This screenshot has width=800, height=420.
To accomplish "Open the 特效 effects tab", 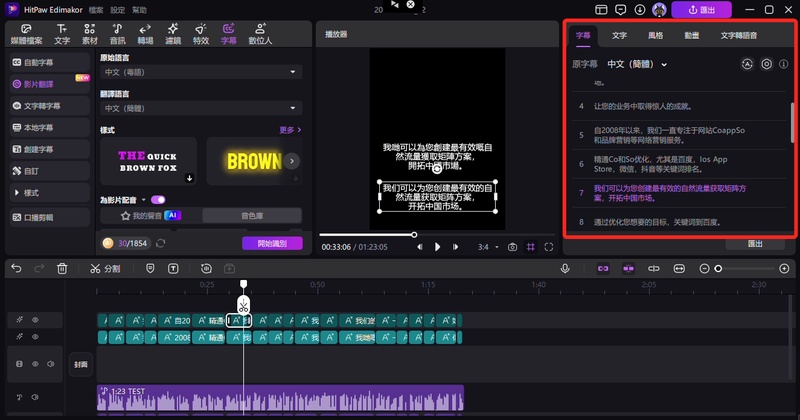I will tap(201, 34).
